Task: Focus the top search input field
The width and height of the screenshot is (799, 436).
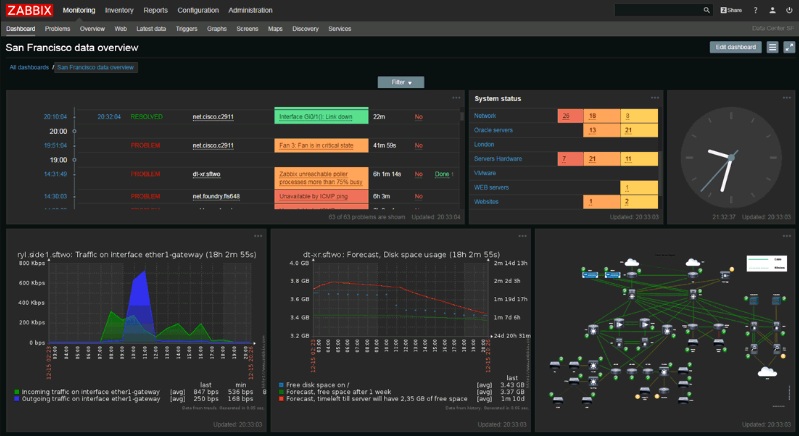Action: (x=658, y=10)
